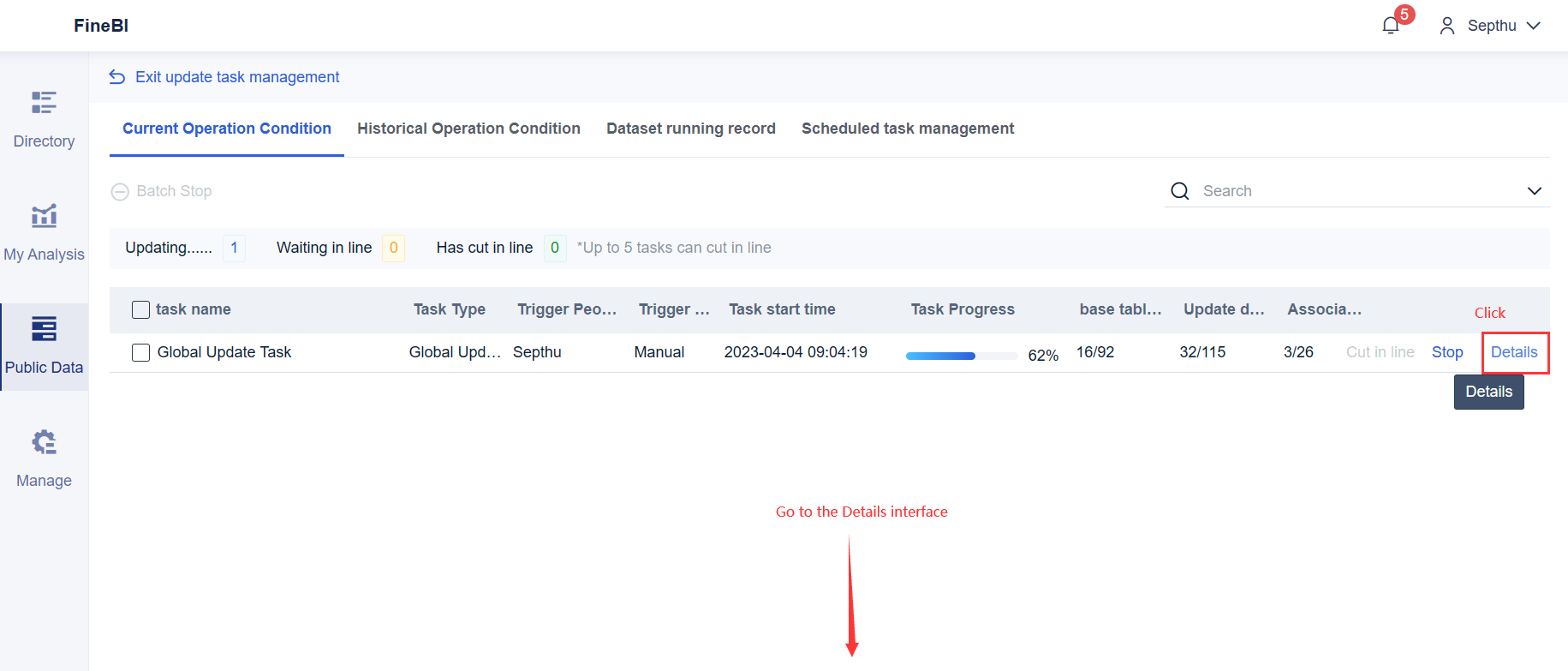
Task: Switch to Historical Operation Condition tab
Action: (x=468, y=129)
